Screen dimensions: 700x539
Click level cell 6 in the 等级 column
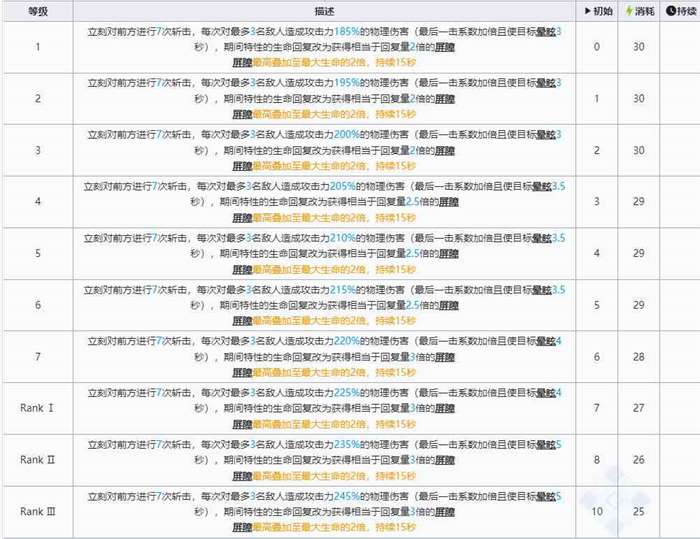38,305
